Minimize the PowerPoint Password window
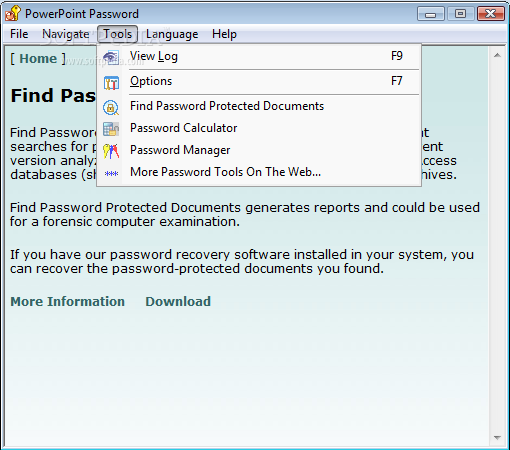The height and width of the screenshot is (450, 510). [x=431, y=14]
